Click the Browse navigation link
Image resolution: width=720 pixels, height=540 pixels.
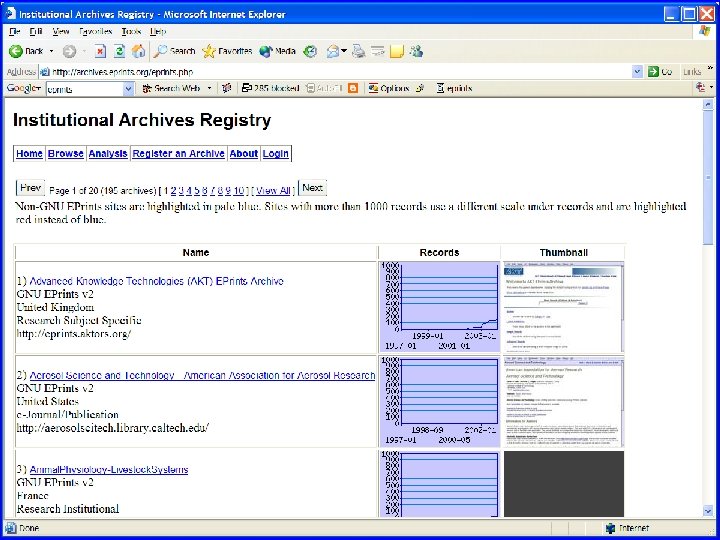tap(66, 154)
